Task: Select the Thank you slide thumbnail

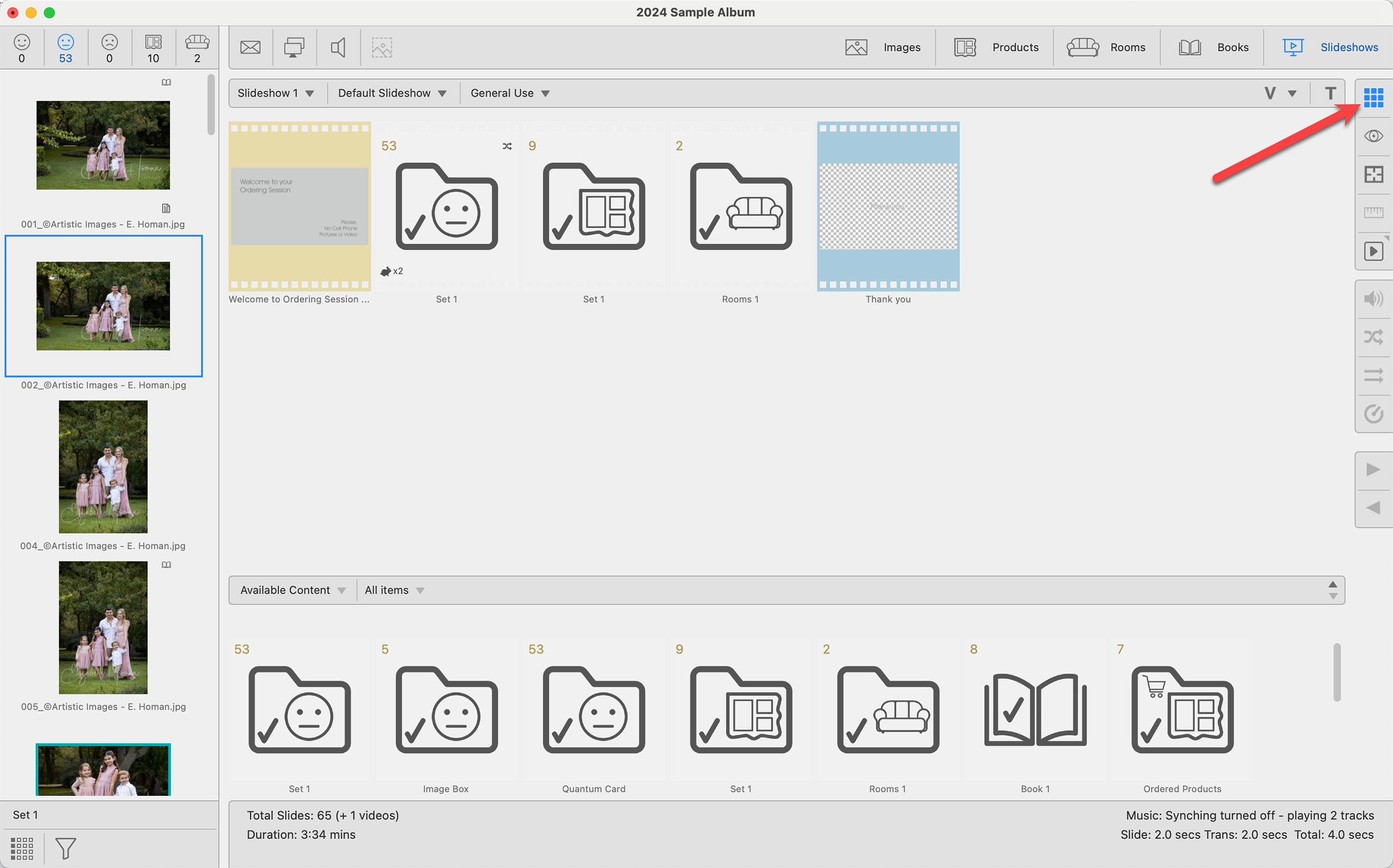Action: click(887, 207)
